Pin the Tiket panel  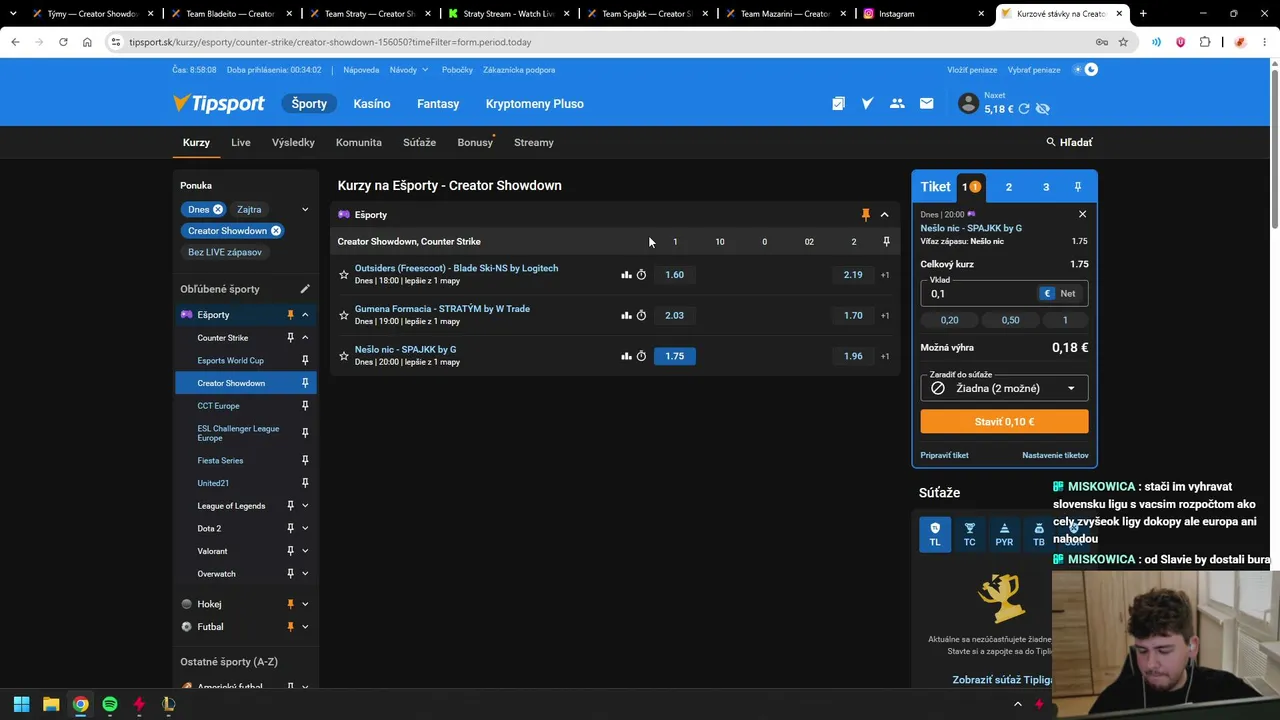(1077, 187)
